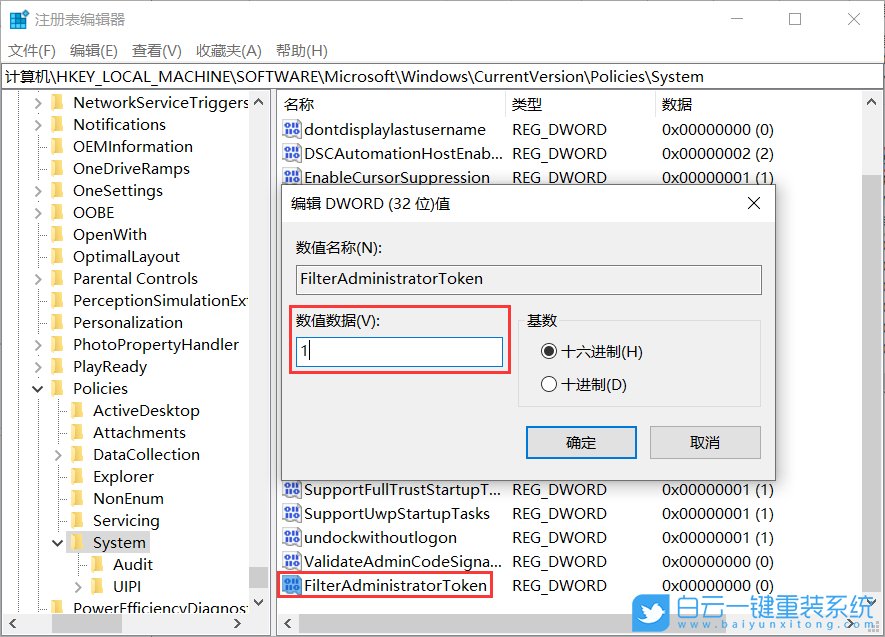This screenshot has width=885, height=637.
Task: Click the 取消 button
Action: point(705,442)
